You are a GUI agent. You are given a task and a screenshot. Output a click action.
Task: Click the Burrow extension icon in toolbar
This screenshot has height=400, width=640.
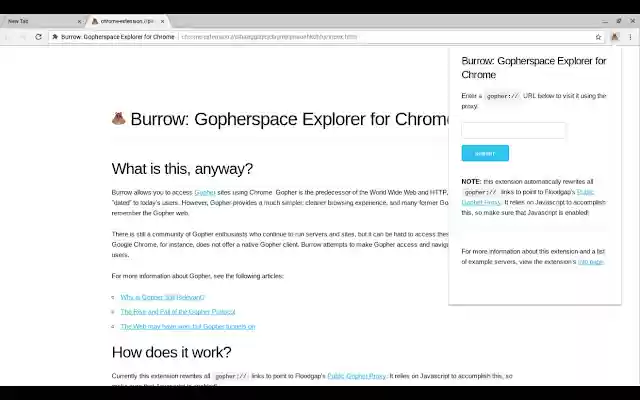(615, 37)
